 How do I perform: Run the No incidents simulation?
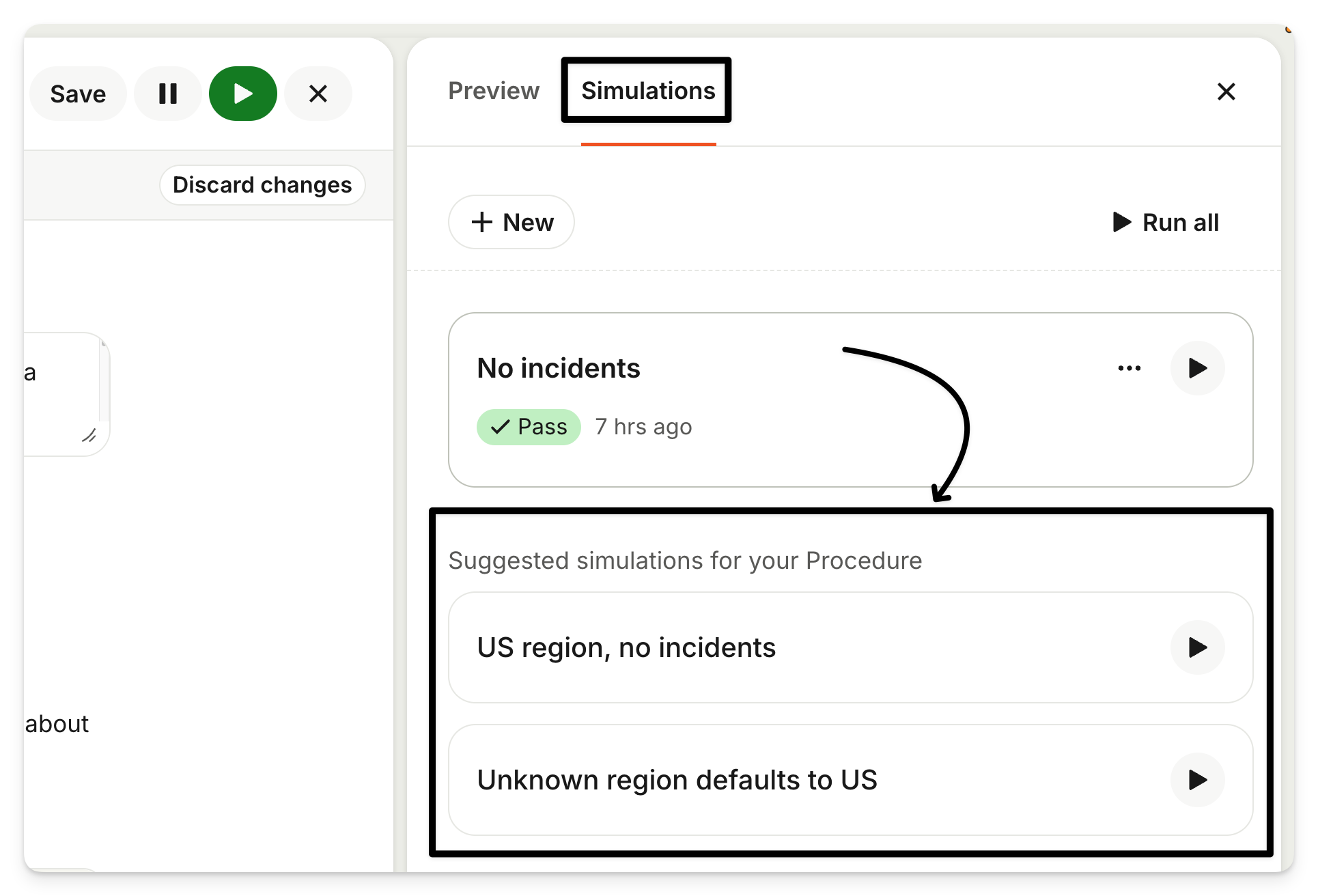1198,368
